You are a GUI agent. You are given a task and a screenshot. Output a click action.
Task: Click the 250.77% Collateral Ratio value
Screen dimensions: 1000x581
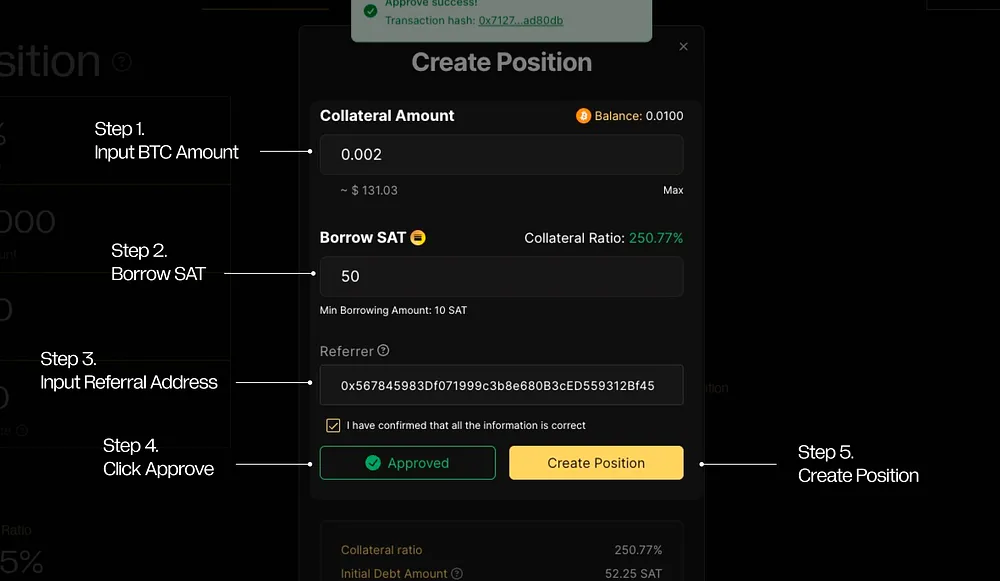coord(656,238)
